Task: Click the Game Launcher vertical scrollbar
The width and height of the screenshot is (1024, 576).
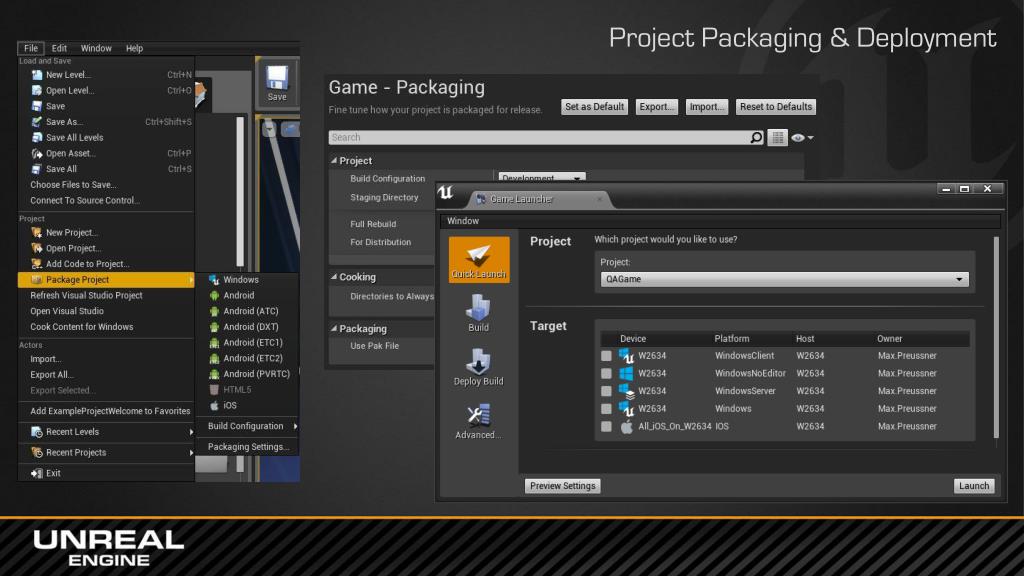Action: (997, 338)
